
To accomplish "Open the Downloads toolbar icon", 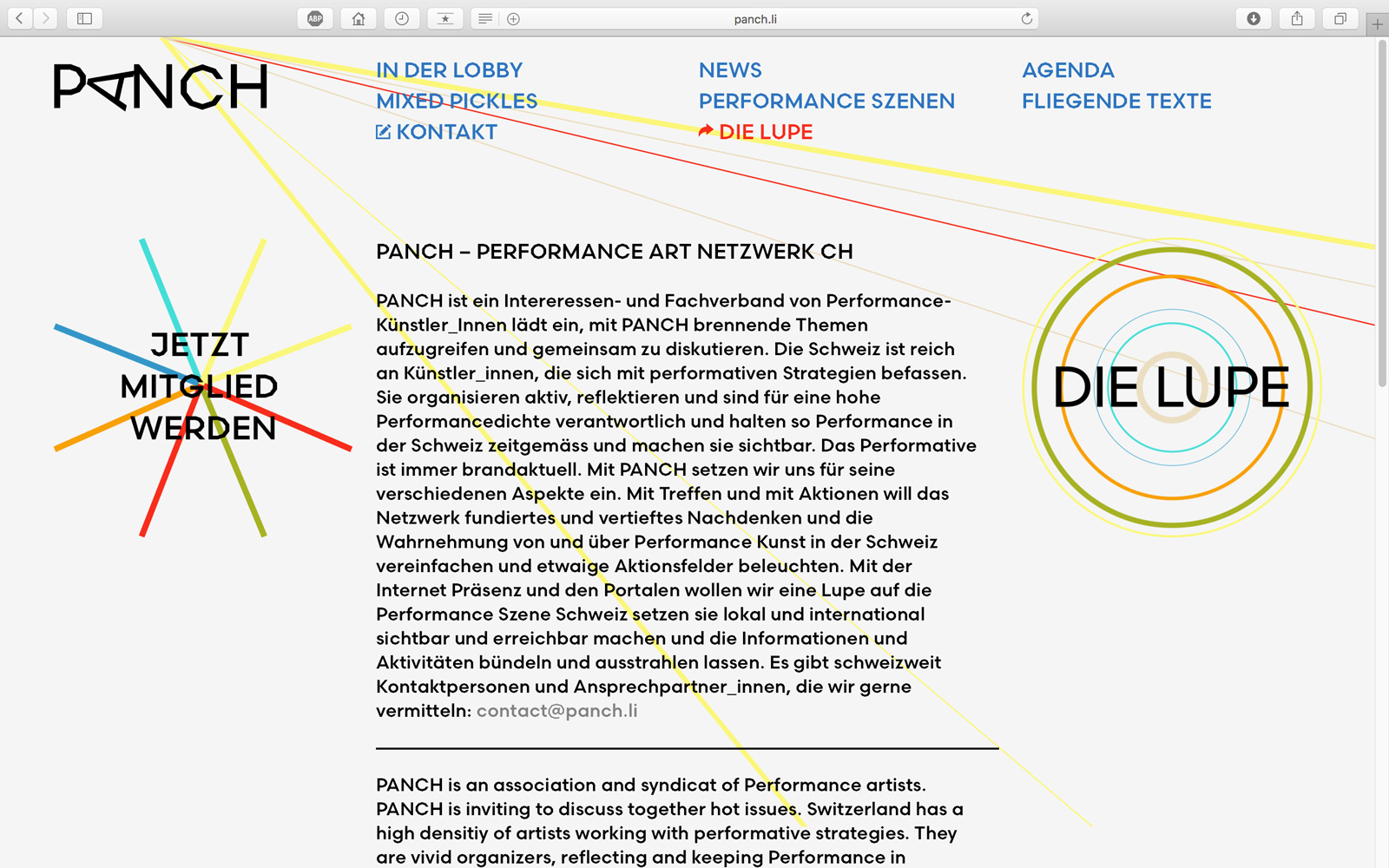I will (1254, 18).
